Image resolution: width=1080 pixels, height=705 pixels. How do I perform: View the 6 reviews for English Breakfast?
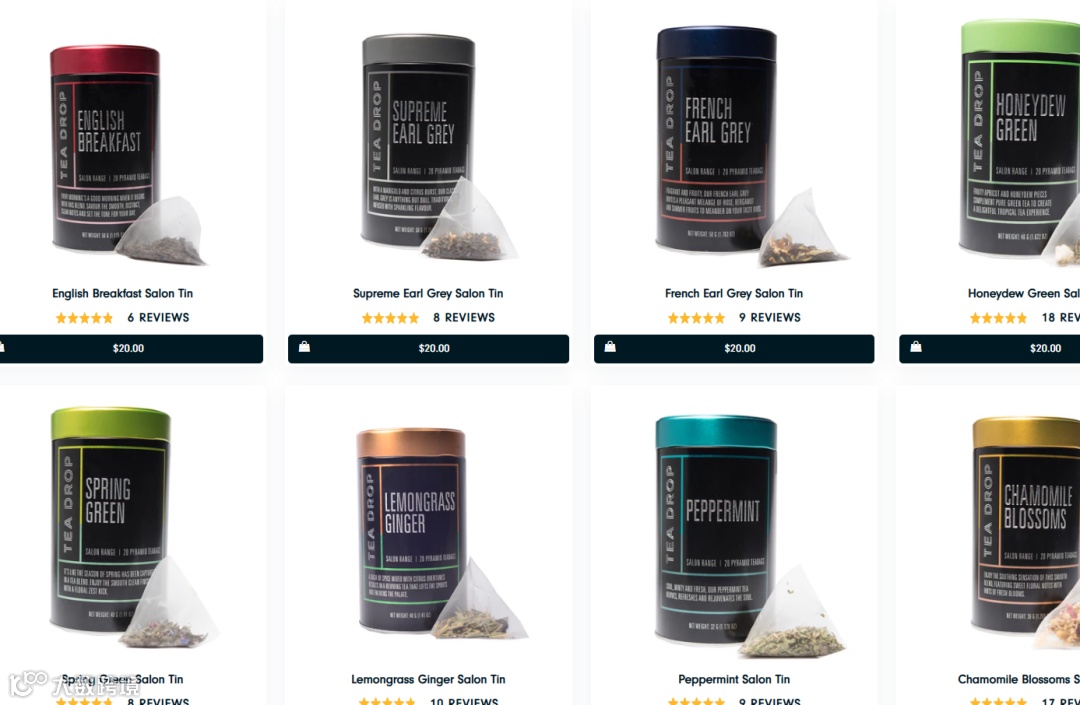pyautogui.click(x=158, y=318)
